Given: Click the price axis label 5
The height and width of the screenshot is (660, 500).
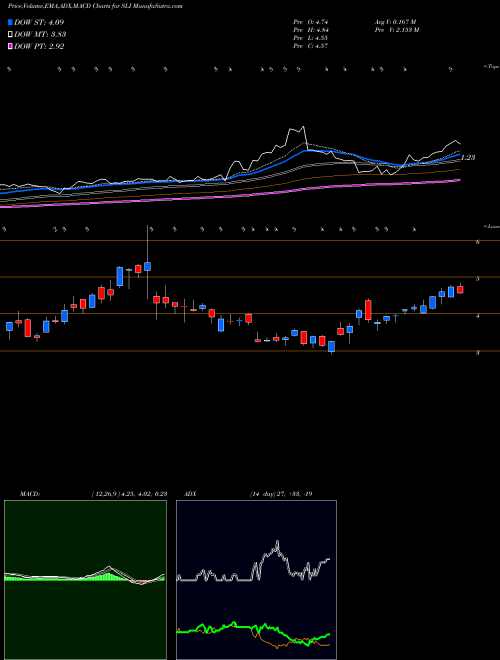Looking at the screenshot, I should coord(478,279).
